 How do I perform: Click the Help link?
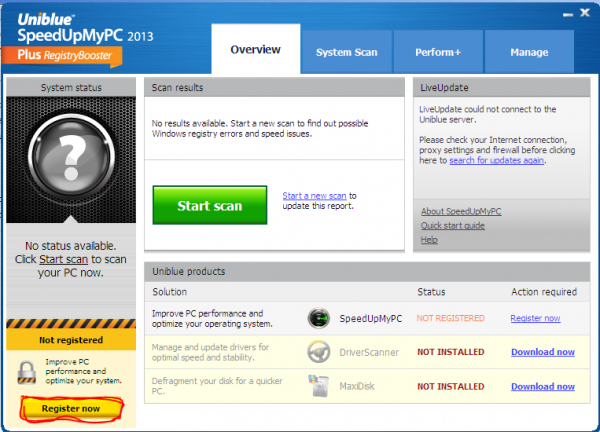click(429, 240)
